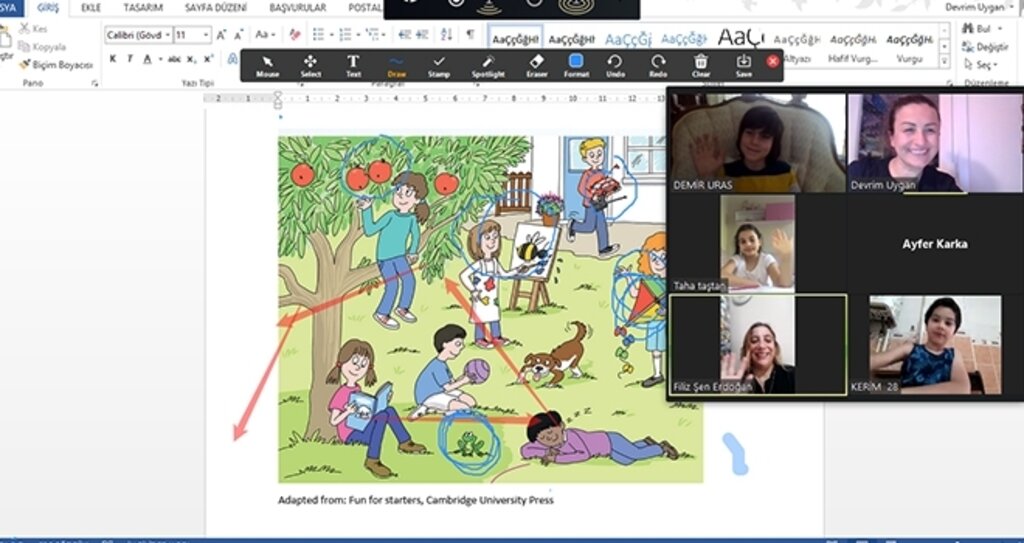Screen dimensions: 1024x543
Task: Open the Calibri font name dropdown
Action: pyautogui.click(x=167, y=35)
